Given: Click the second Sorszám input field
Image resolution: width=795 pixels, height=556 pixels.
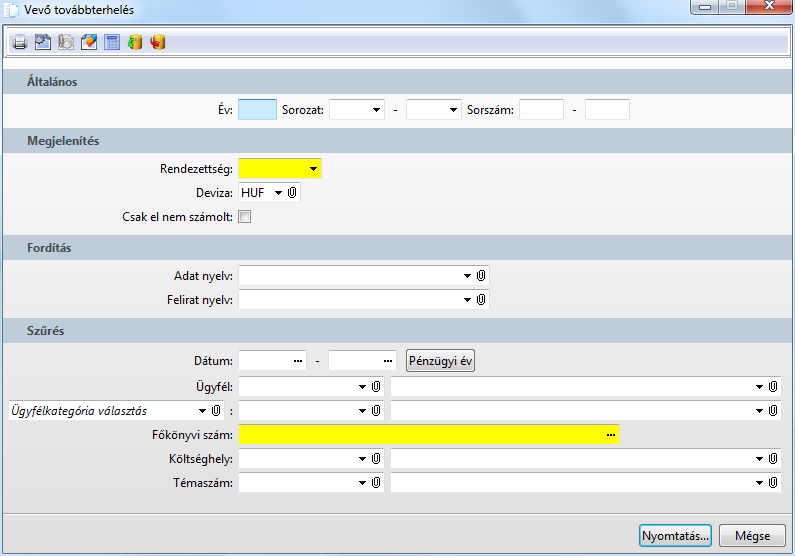Looking at the screenshot, I should [x=607, y=109].
